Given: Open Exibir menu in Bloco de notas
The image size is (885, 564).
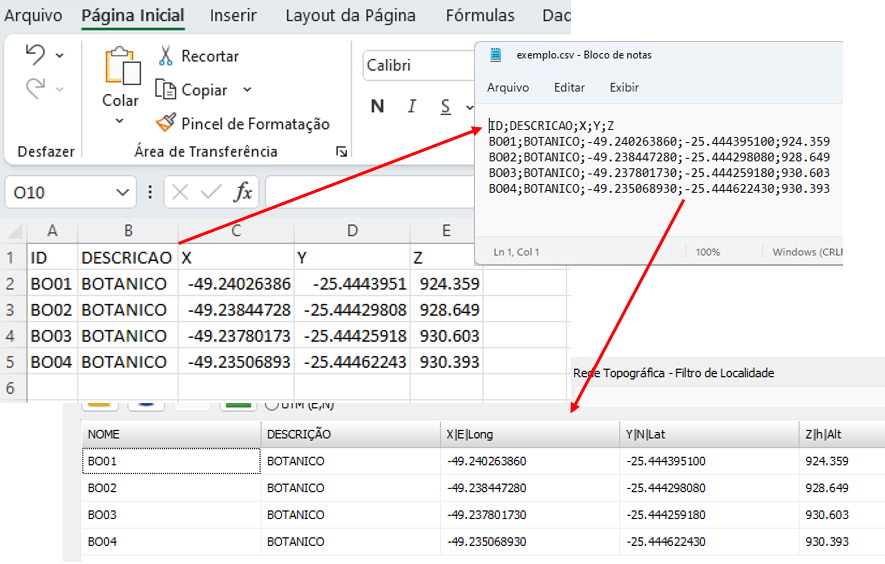Looking at the screenshot, I should click(624, 88).
